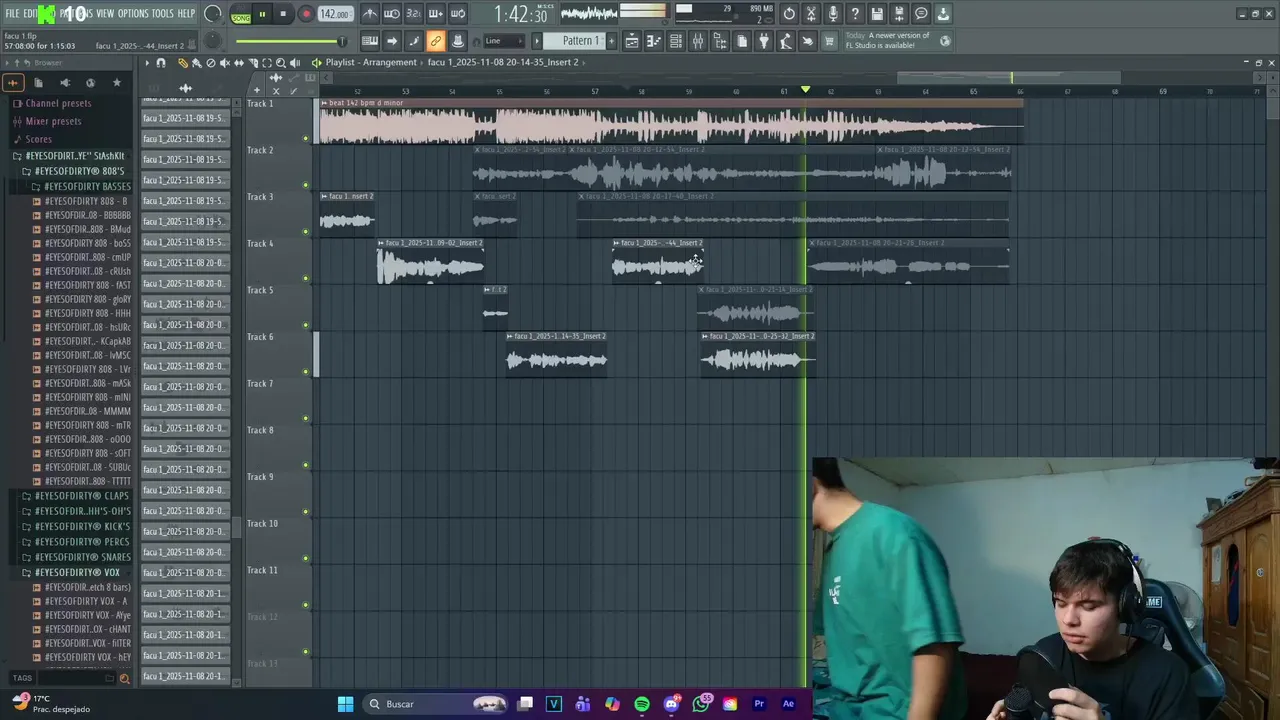Open playlist options arrow menu
Image resolution: width=1280 pixels, height=720 pixels.
(x=147, y=62)
